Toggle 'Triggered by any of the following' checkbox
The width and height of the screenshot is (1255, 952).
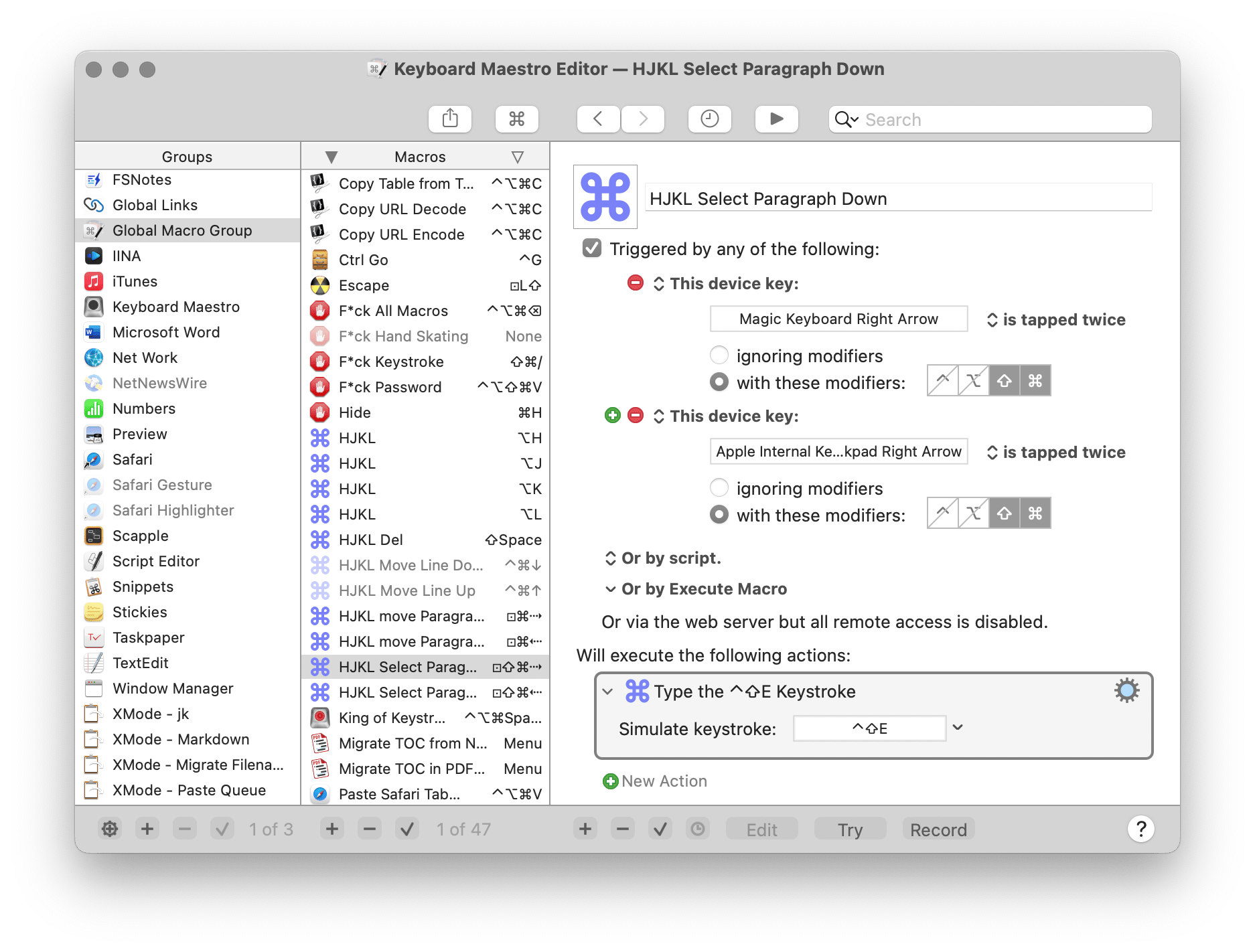592,248
